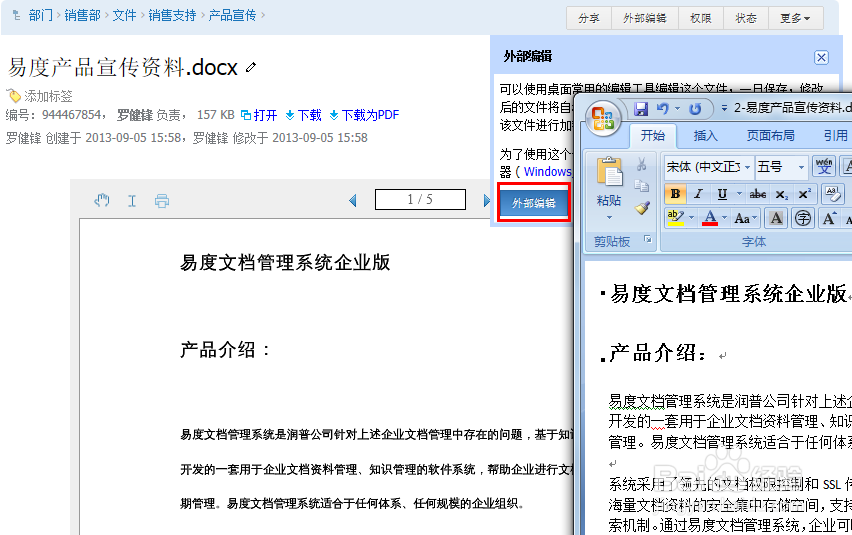Click the blue 外部编辑 panel button

(x=534, y=203)
